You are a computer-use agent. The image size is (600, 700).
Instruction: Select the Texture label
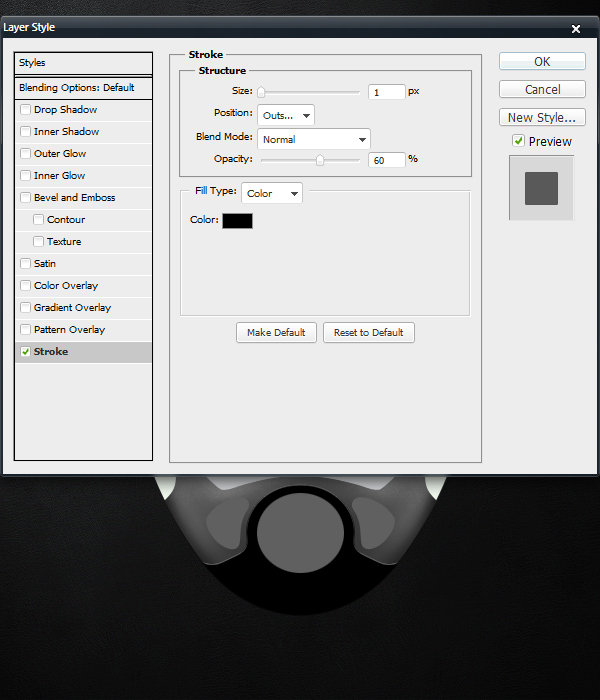point(64,242)
